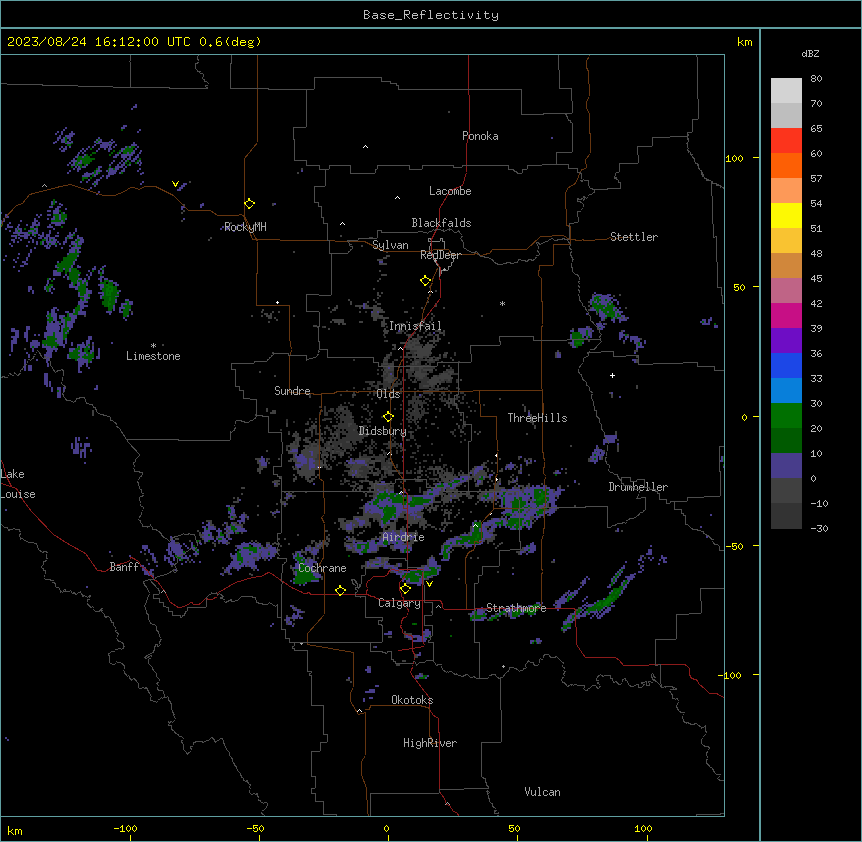The image size is (862, 842).
Task: Pick the red 60-65 dBZ legend swatch
Action: (x=786, y=140)
